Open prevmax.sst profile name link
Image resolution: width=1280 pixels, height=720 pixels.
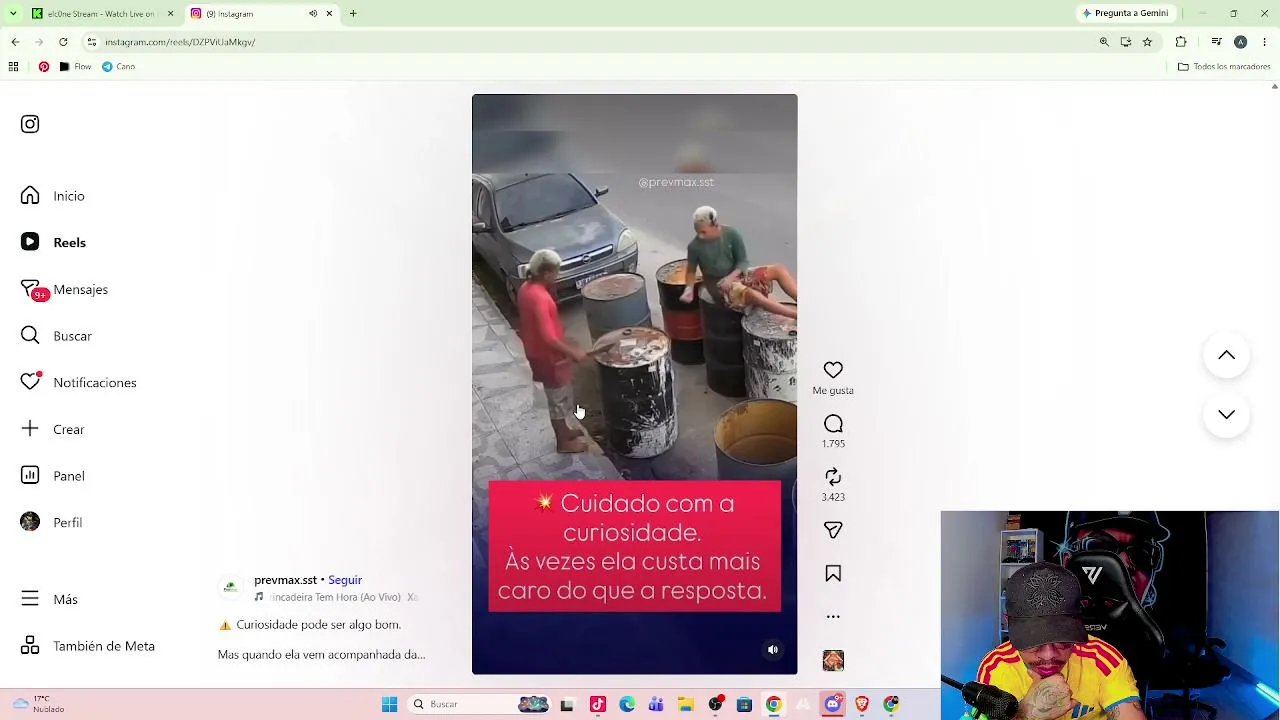point(285,580)
